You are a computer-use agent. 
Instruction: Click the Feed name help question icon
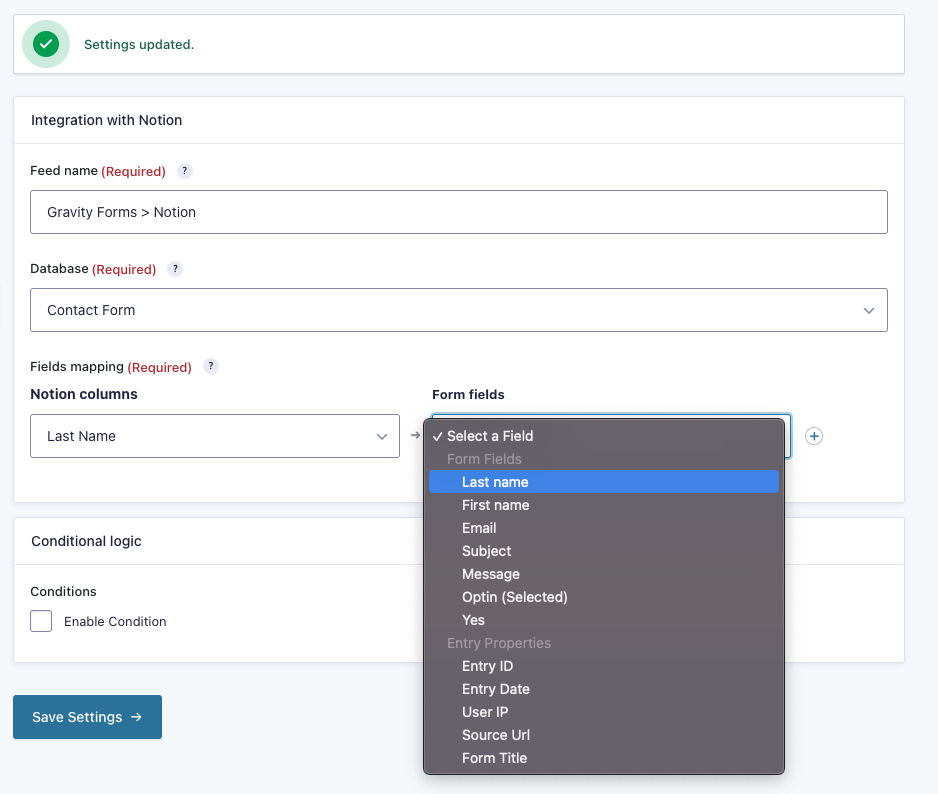click(184, 171)
